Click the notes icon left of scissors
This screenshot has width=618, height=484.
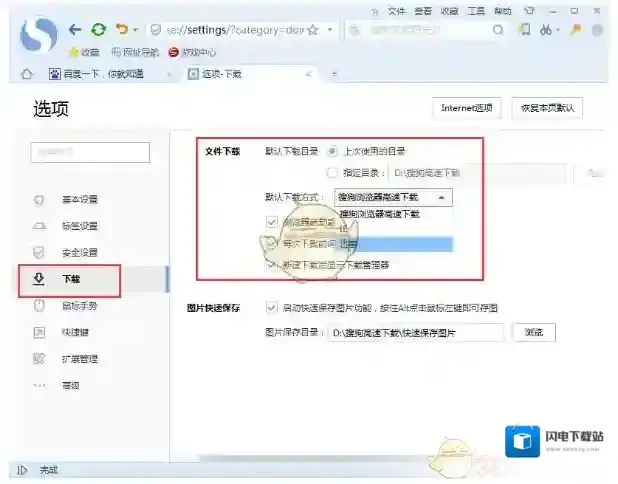pyautogui.click(x=524, y=30)
